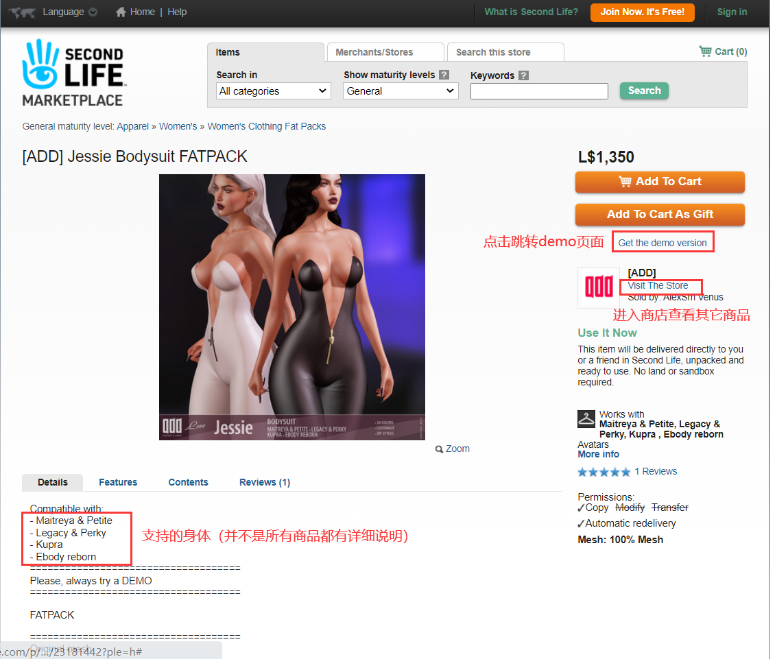Click Get the demo version link
This screenshot has height=659, width=770.
662,243
